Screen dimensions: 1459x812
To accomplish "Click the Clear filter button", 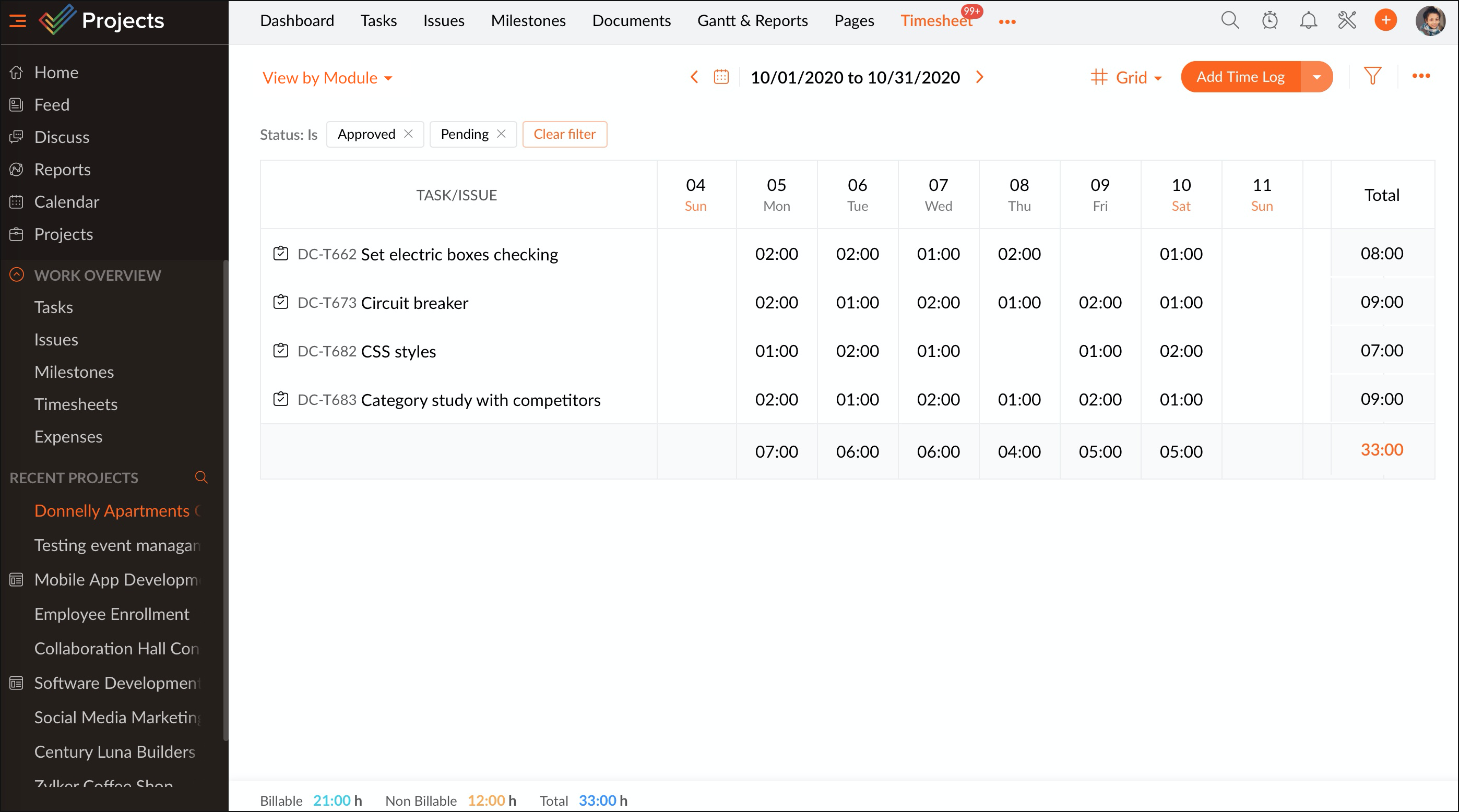I will (564, 134).
